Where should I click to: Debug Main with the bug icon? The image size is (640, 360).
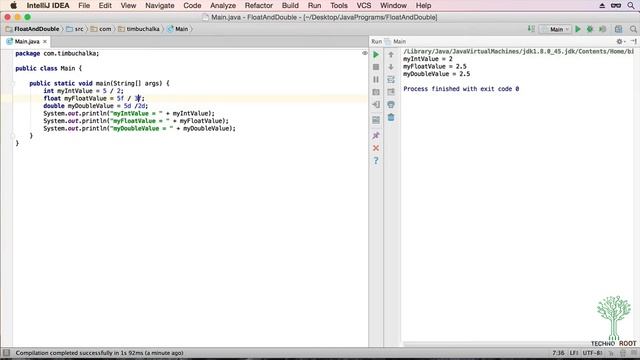590,29
